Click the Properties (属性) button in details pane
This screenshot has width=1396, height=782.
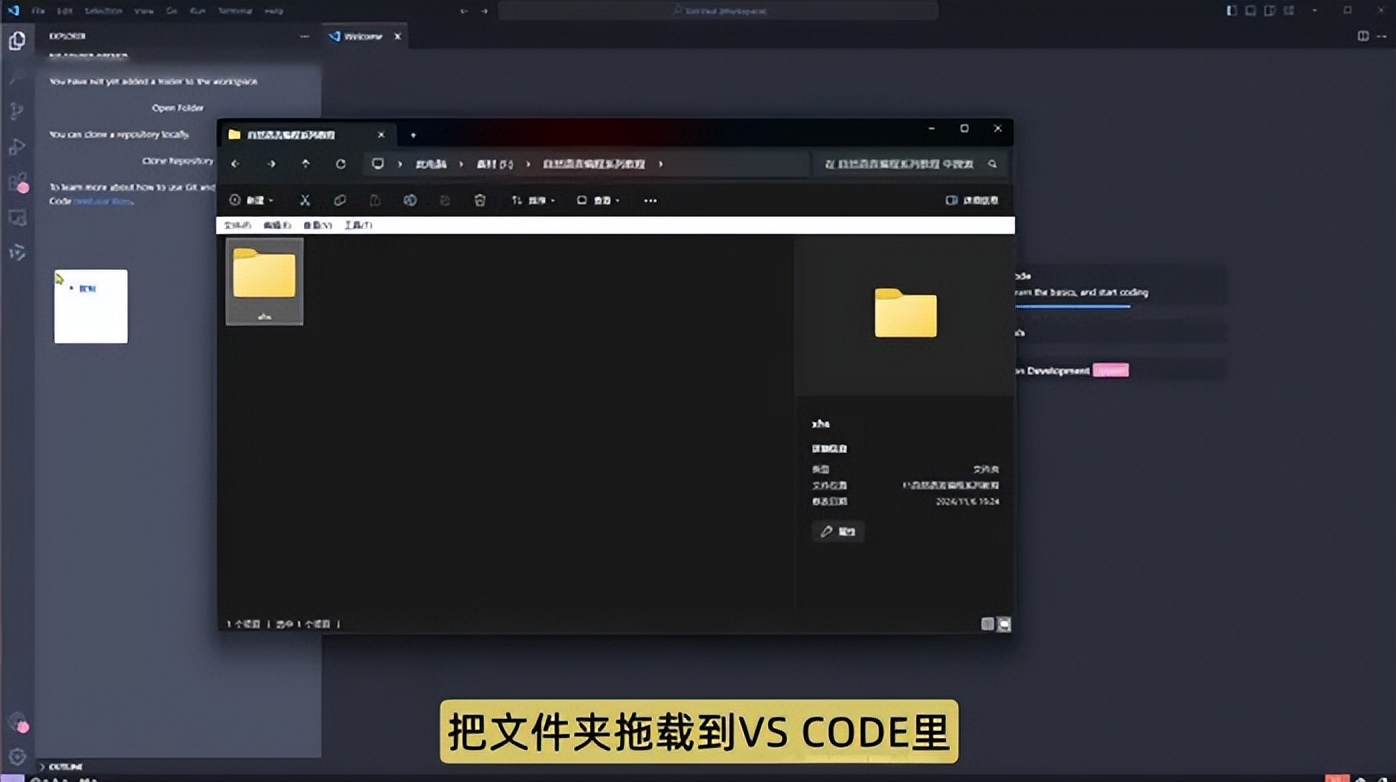point(838,531)
